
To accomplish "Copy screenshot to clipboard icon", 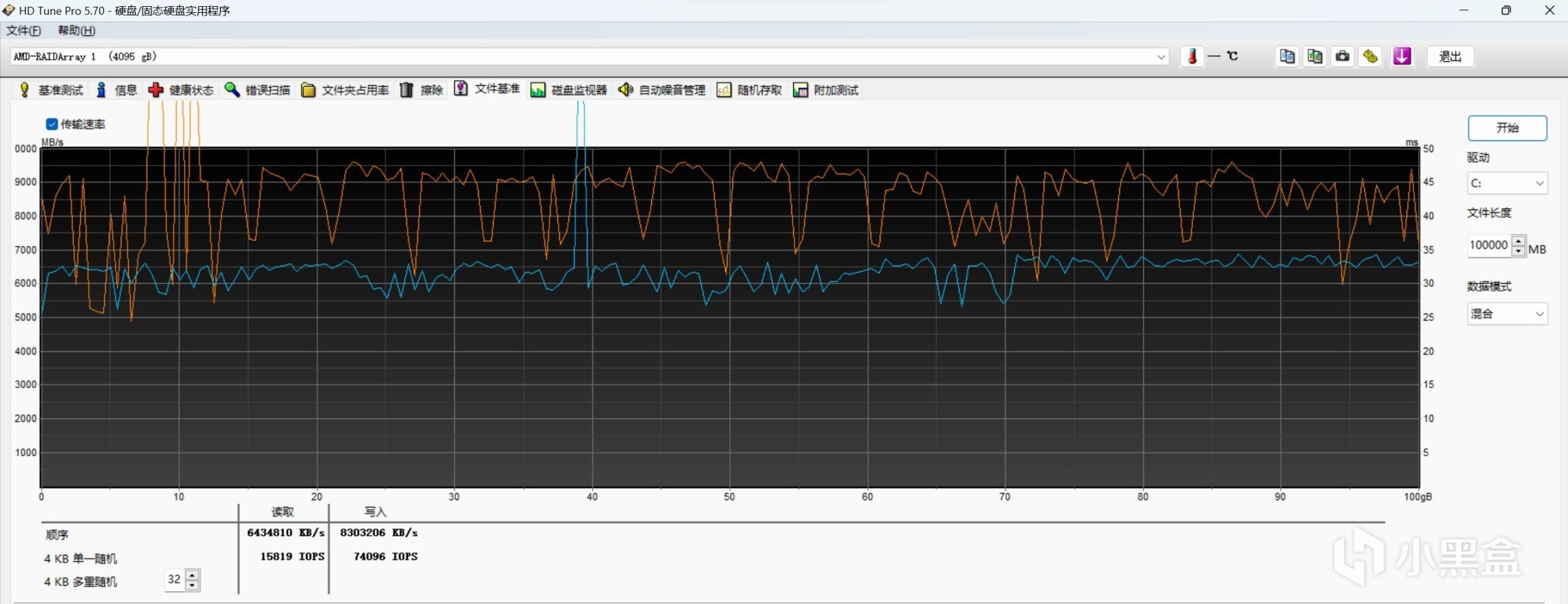I will 1314,57.
